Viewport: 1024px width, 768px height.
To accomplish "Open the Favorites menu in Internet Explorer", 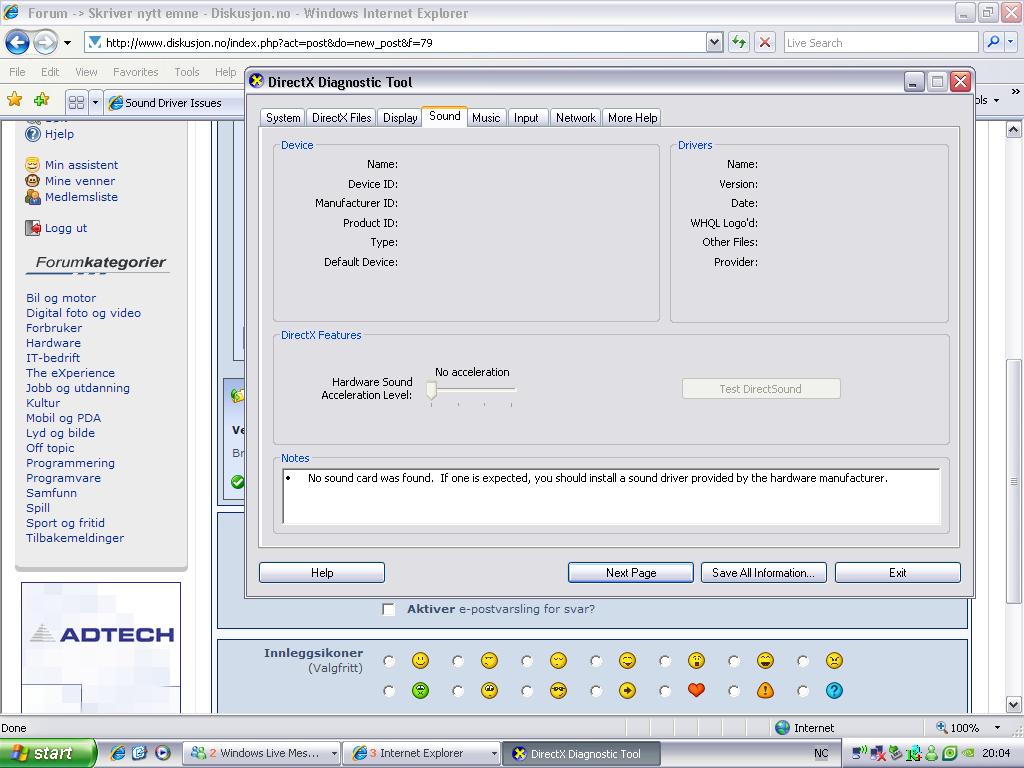I will tap(135, 72).
